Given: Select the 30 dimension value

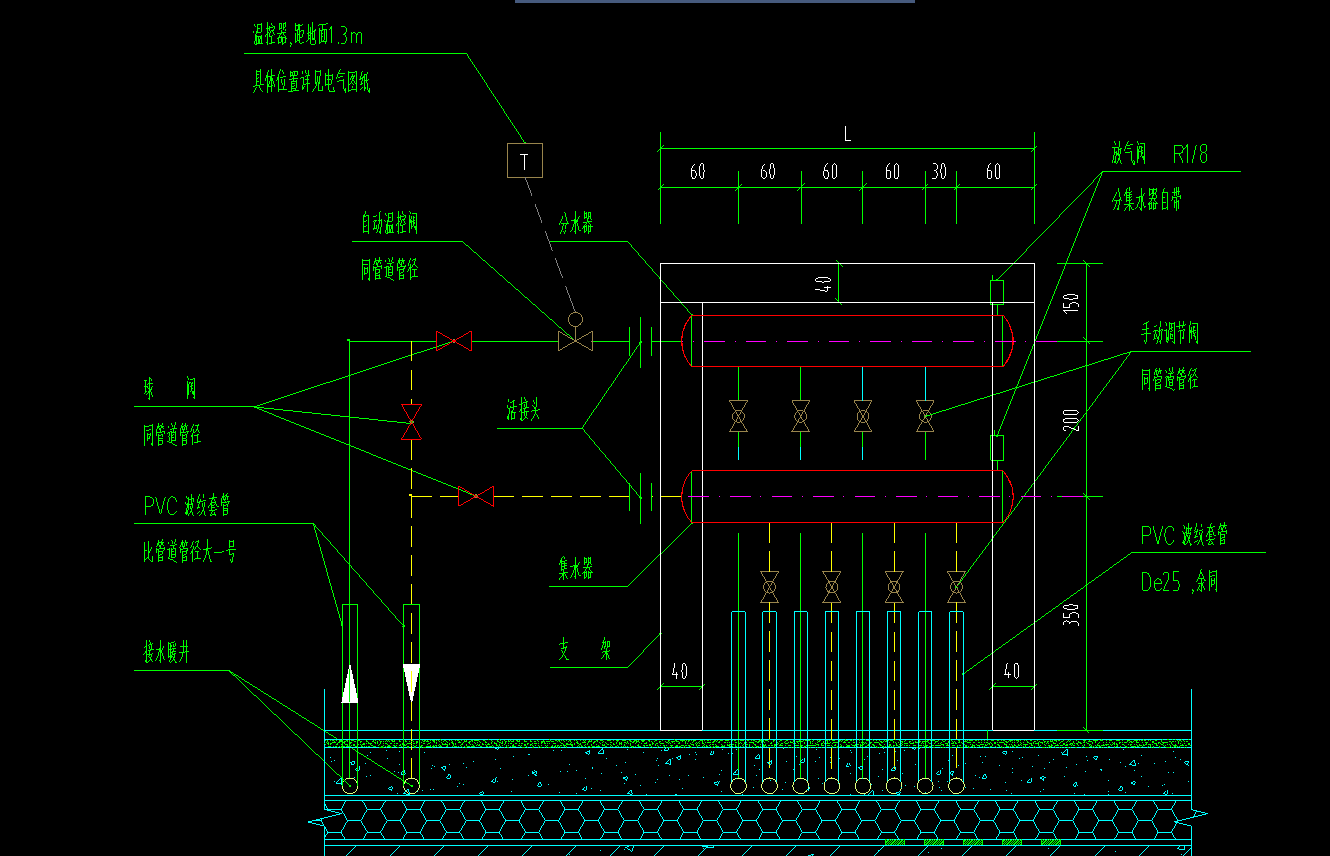Looking at the screenshot, I should [939, 172].
